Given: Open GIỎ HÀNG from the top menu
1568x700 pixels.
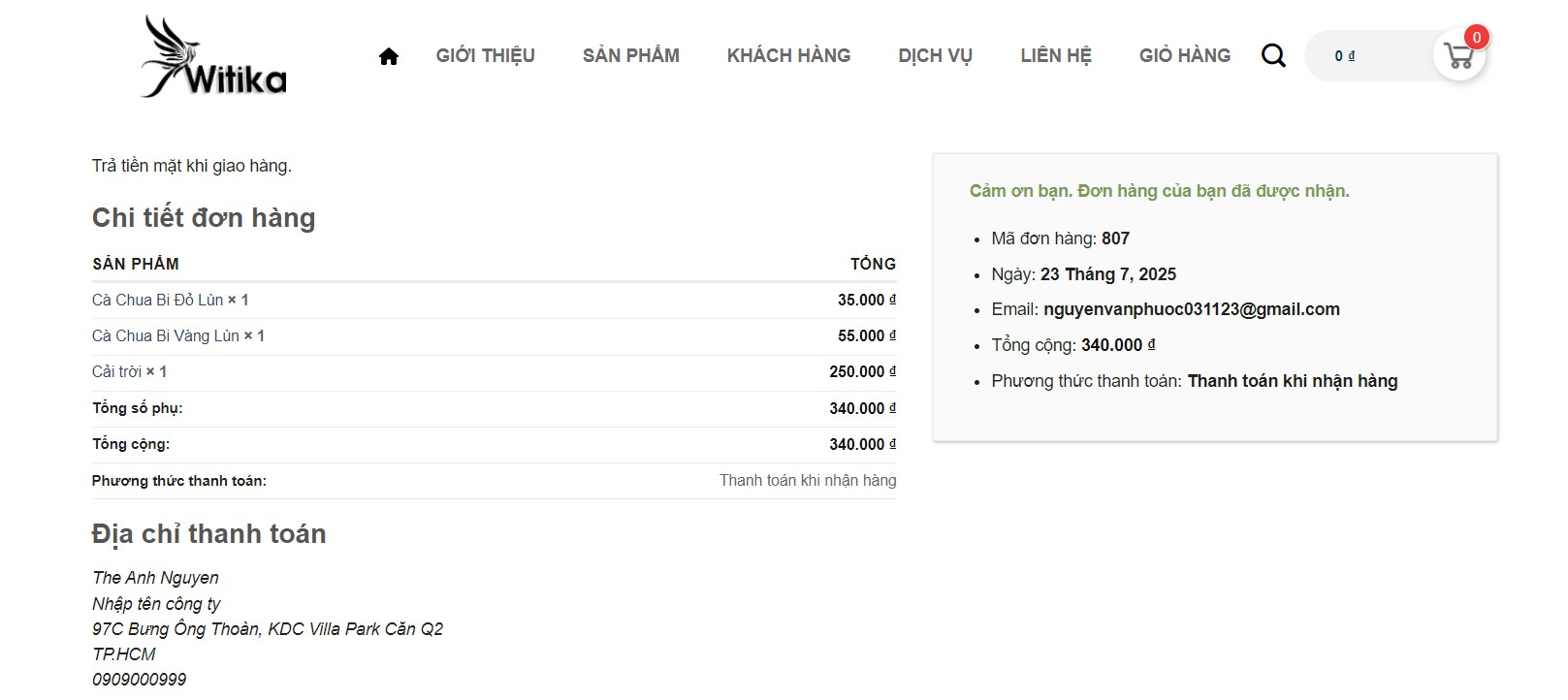Looking at the screenshot, I should point(1184,56).
